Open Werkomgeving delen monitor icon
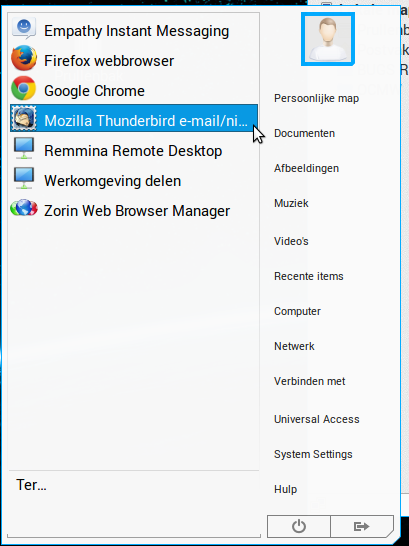 point(24,179)
